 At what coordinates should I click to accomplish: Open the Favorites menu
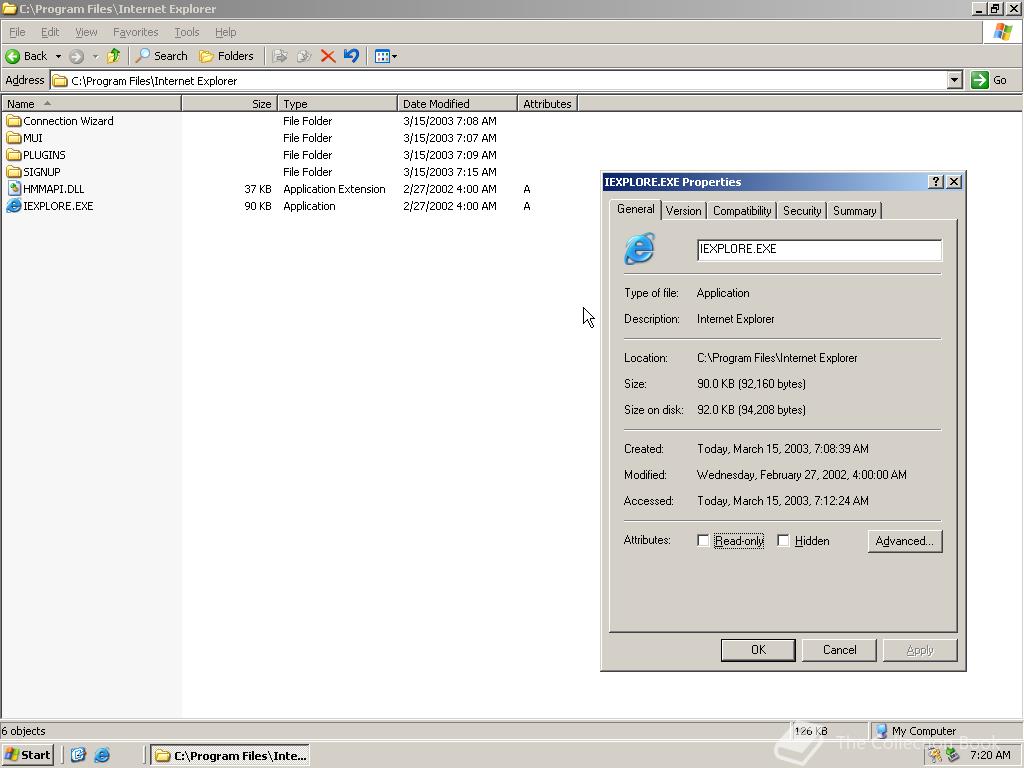(x=135, y=32)
